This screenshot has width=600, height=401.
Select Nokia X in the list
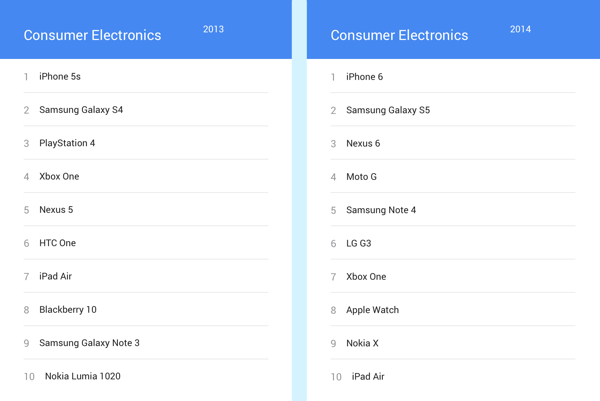pos(362,344)
